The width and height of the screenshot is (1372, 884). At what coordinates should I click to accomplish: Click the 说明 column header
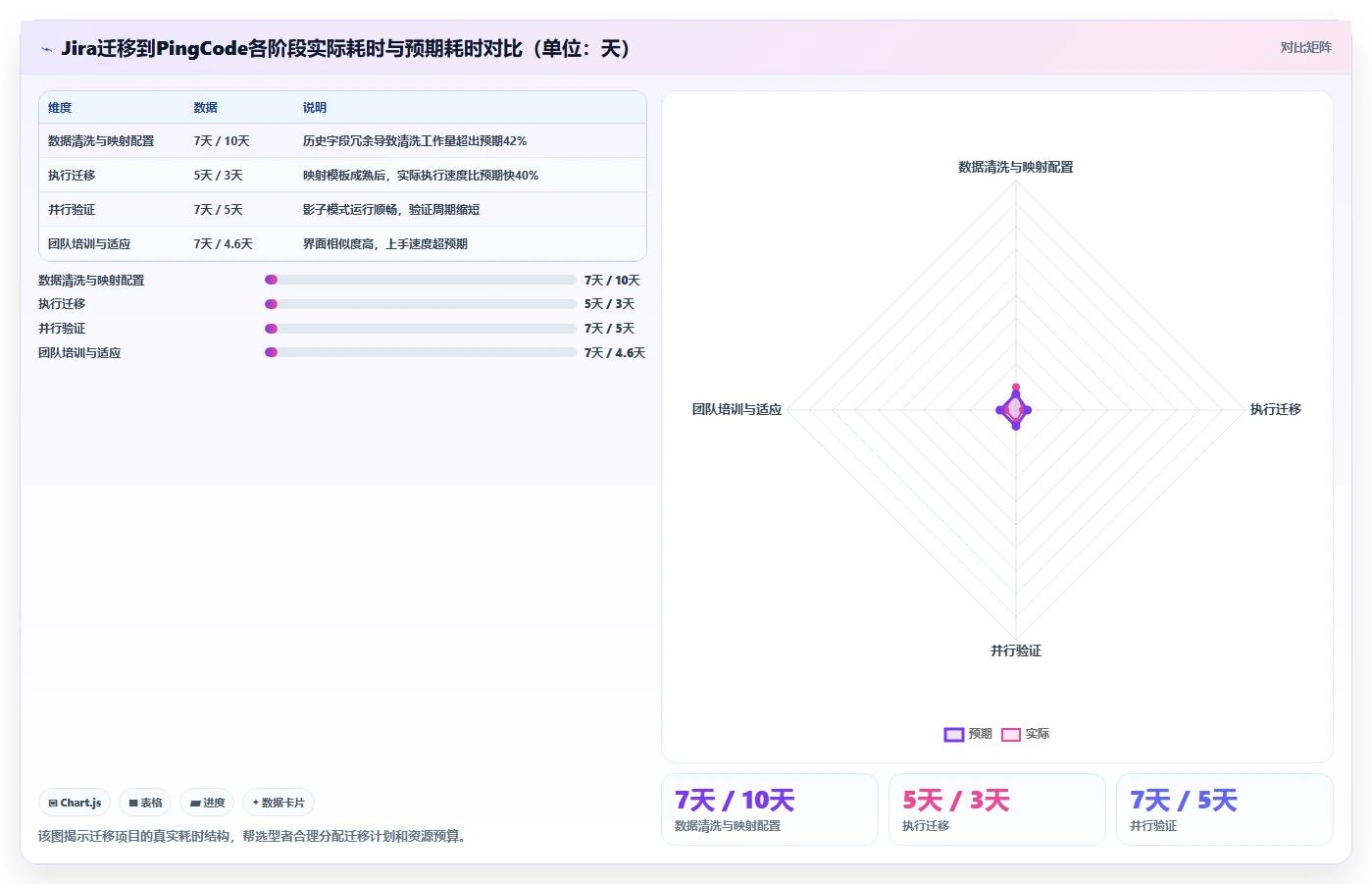coord(315,108)
